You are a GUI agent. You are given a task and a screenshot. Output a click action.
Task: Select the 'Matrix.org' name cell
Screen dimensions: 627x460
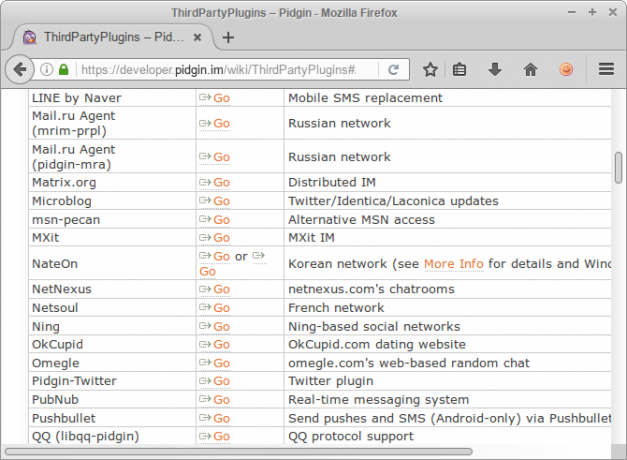click(x=112, y=182)
